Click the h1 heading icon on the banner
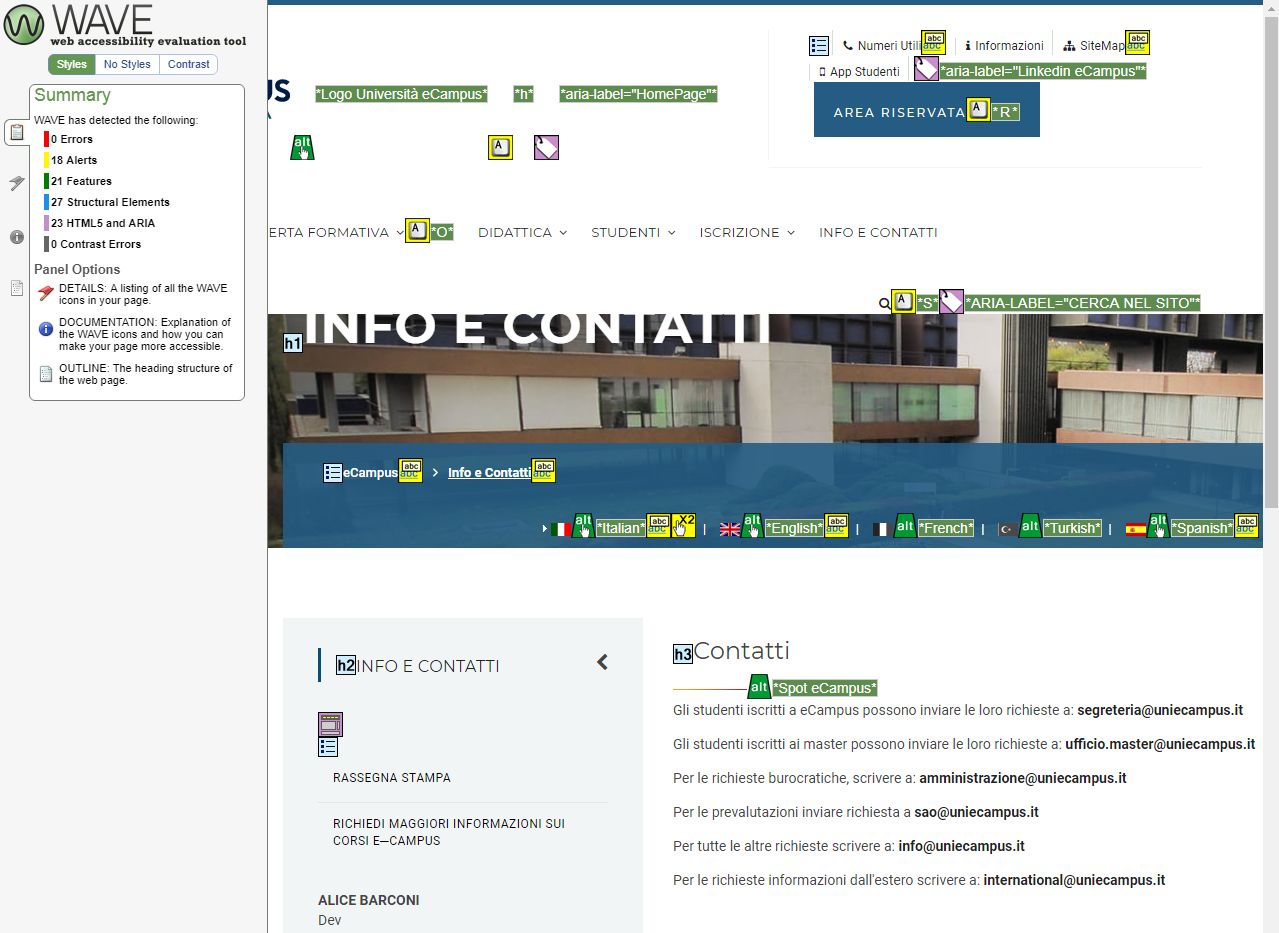Screen dimensions: 1279x933 click(x=293, y=343)
